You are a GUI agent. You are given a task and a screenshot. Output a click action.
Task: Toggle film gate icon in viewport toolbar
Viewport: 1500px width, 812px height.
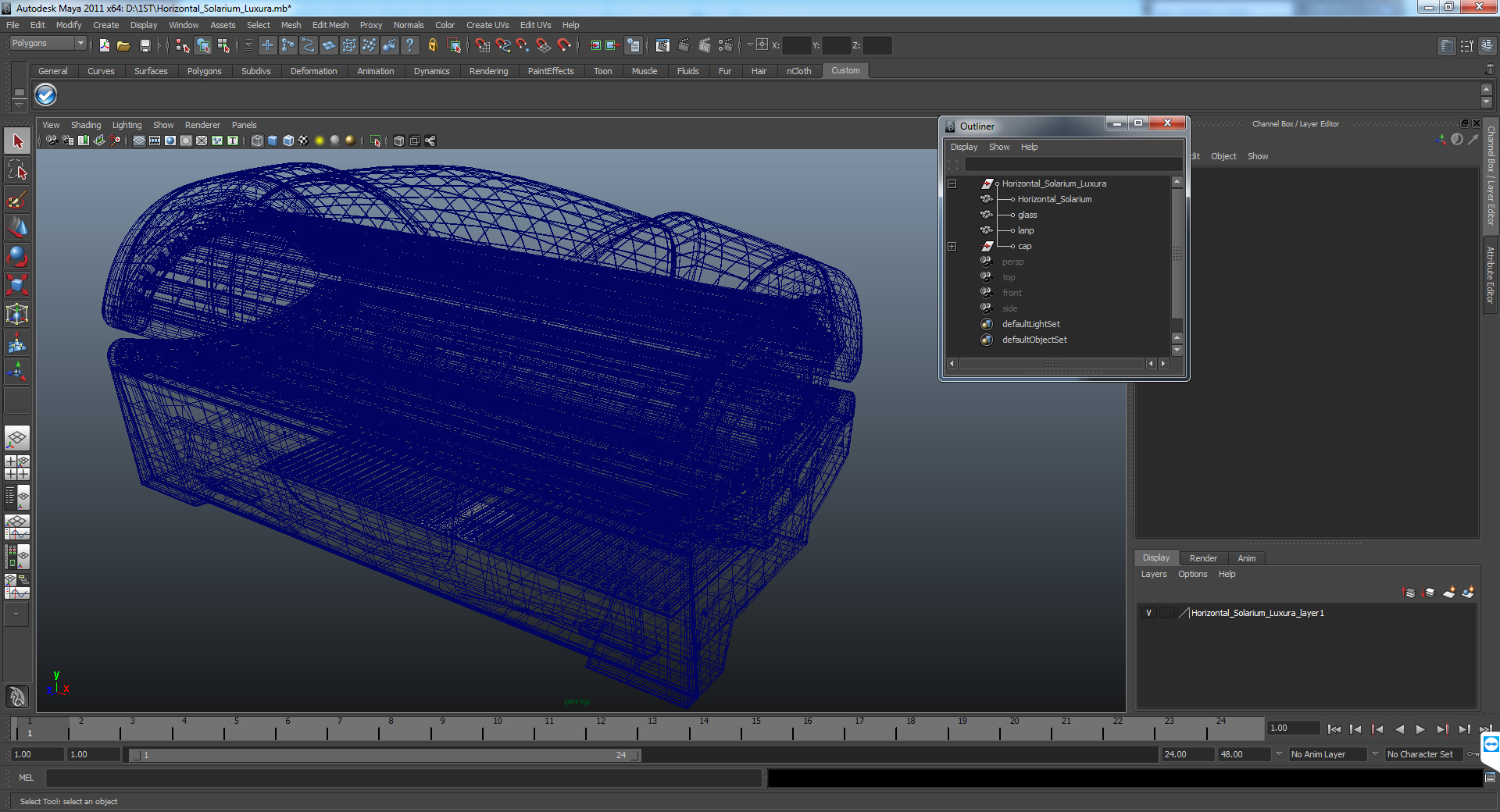(x=155, y=141)
